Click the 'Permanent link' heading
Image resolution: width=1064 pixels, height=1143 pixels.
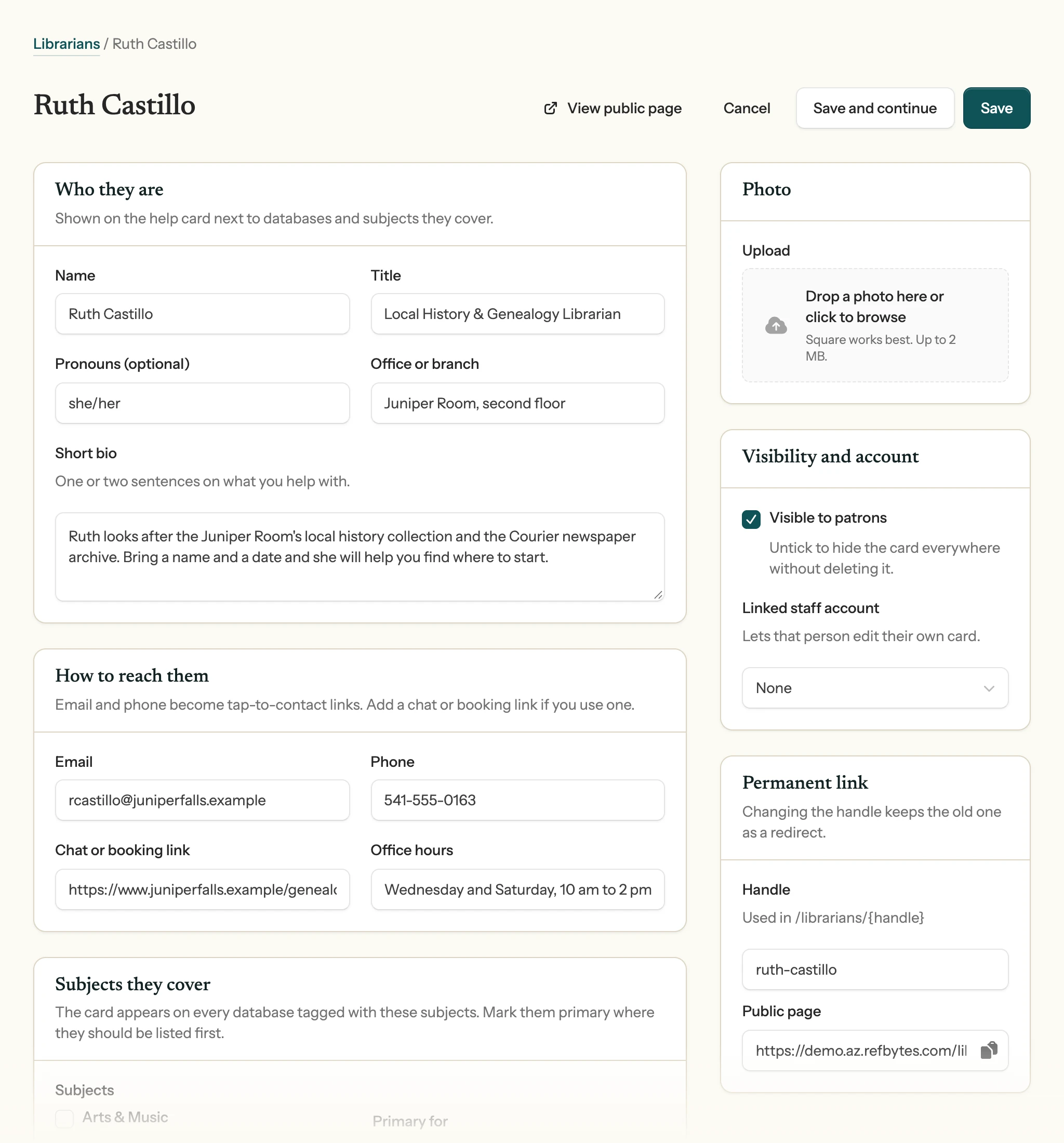[805, 782]
